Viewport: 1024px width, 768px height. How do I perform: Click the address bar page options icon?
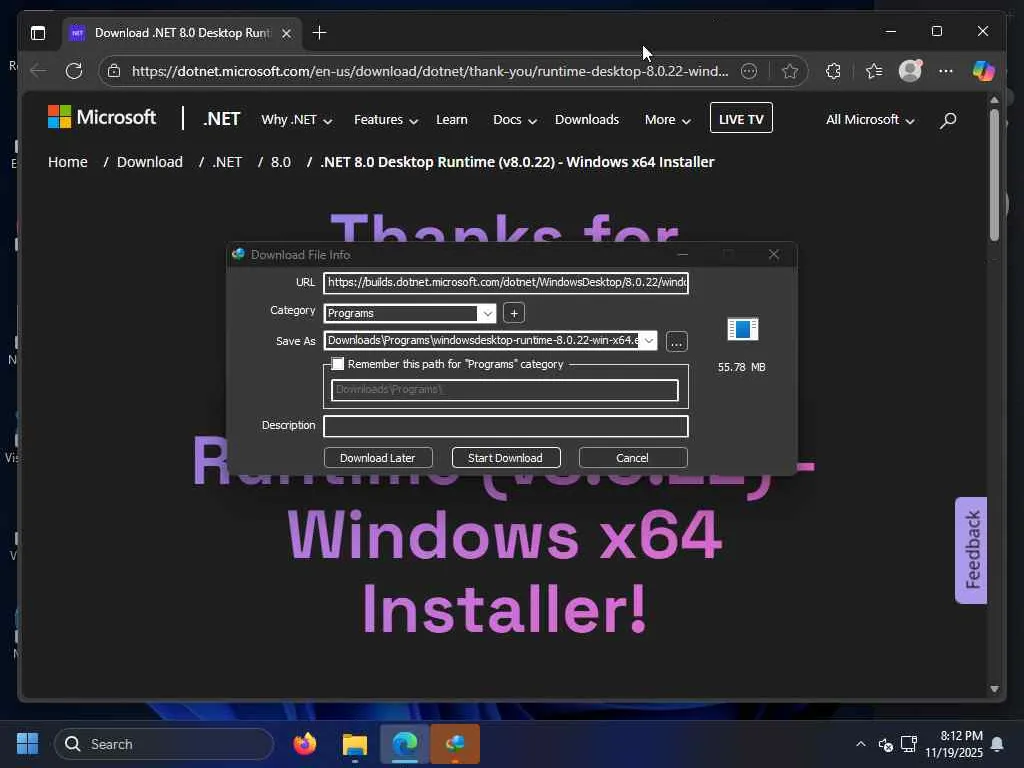[749, 71]
